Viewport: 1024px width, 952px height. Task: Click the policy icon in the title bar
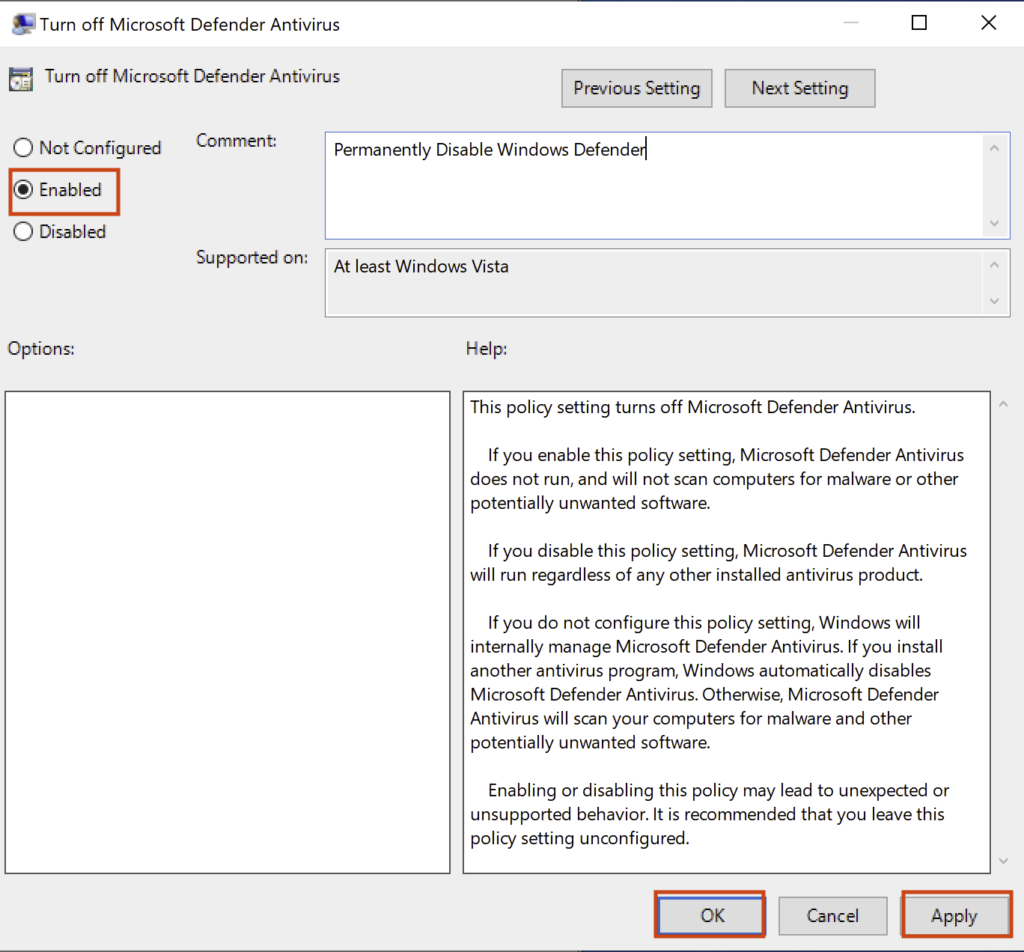click(x=21, y=24)
